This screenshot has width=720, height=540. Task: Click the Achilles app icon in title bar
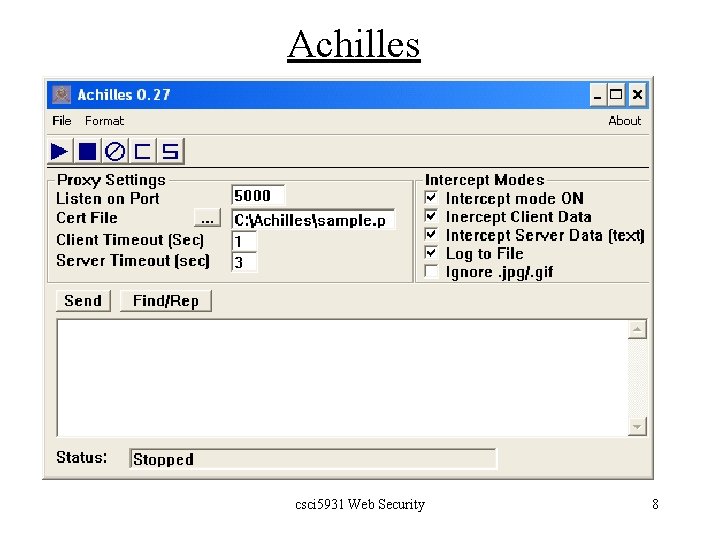(x=62, y=95)
